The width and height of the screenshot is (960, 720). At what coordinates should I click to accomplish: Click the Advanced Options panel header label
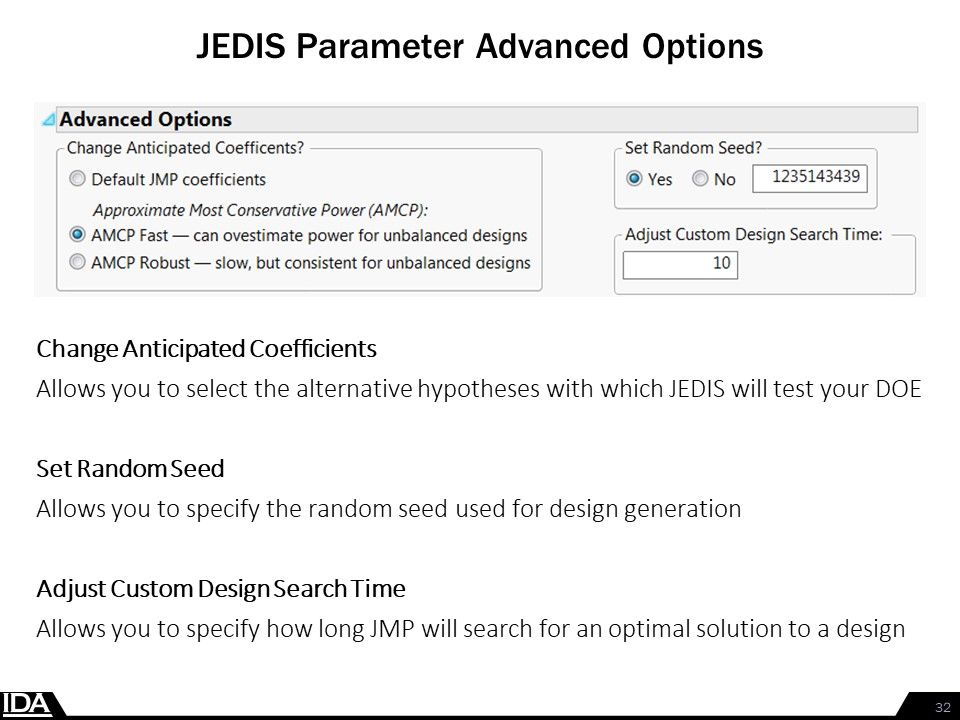point(146,119)
